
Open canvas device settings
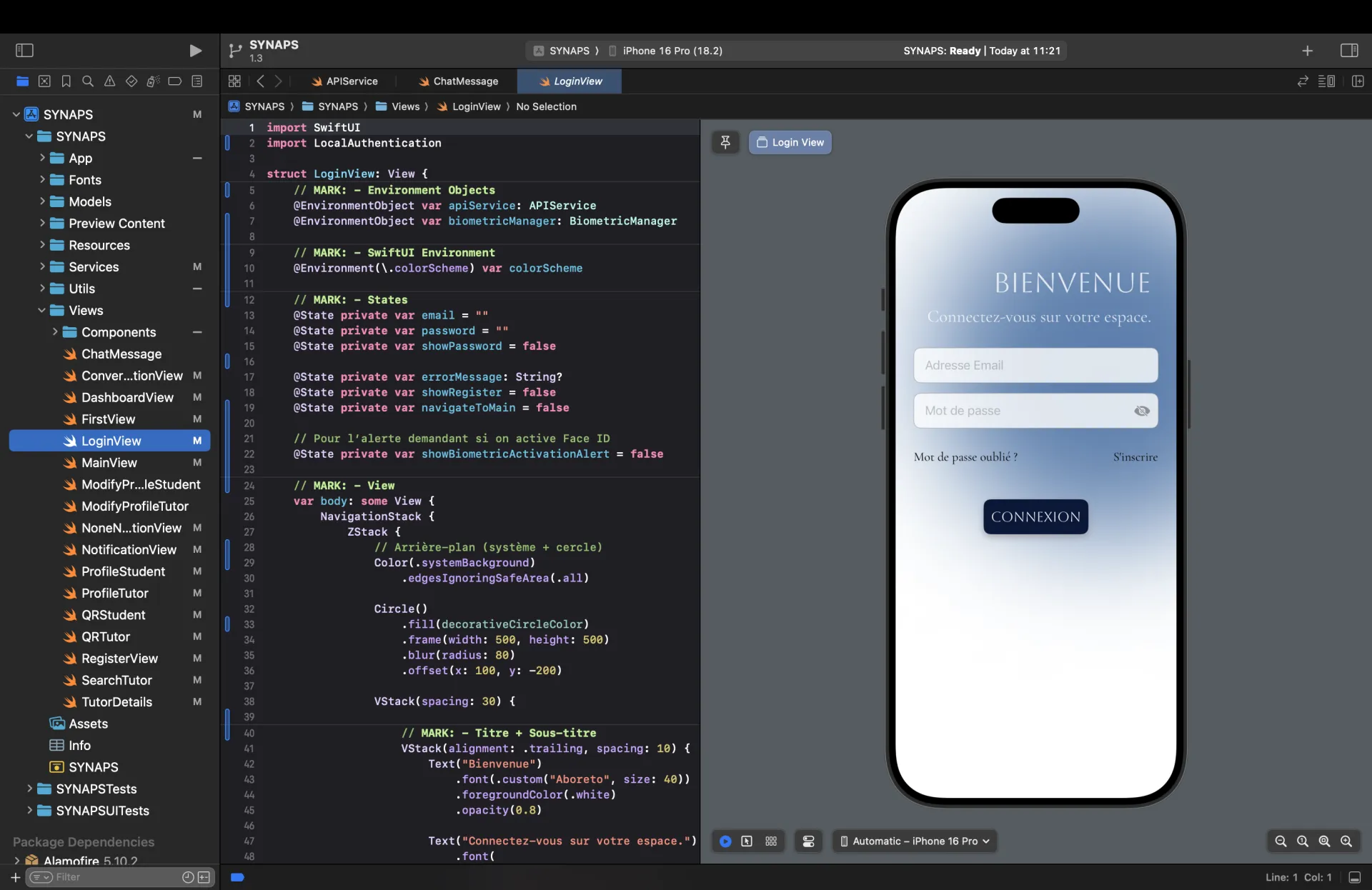pyautogui.click(x=809, y=841)
